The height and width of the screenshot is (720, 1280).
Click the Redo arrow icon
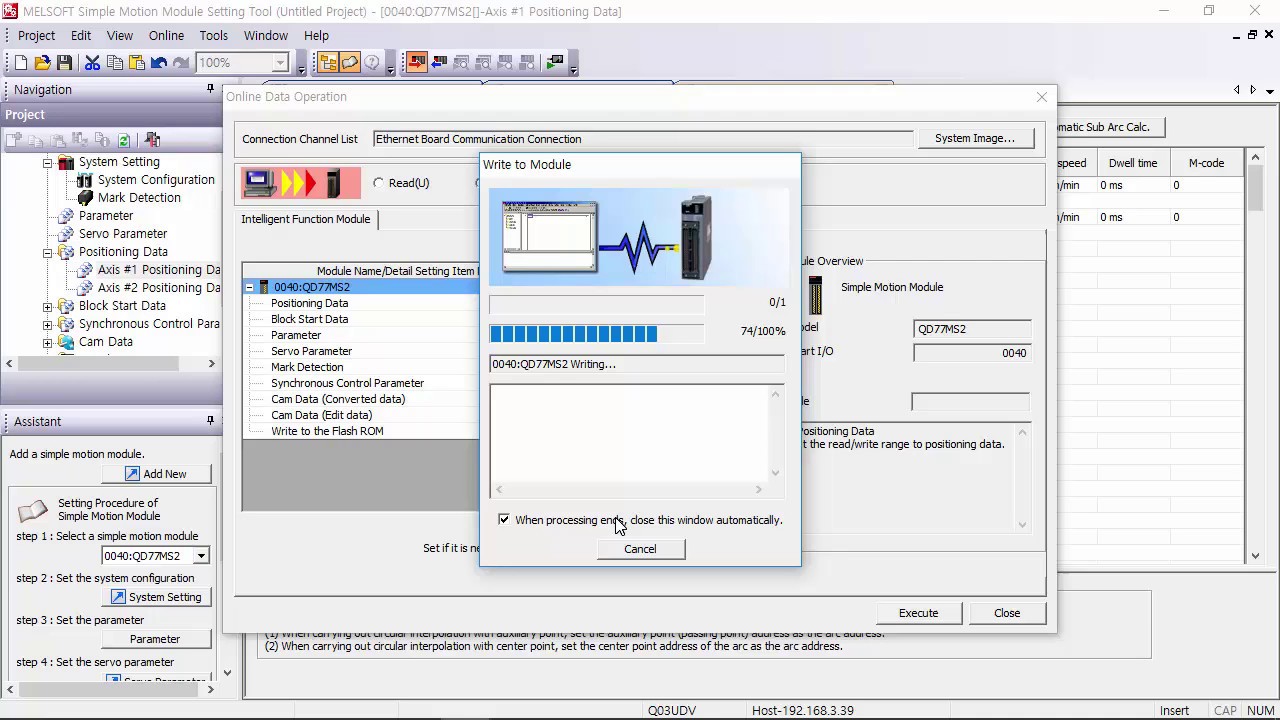181,63
